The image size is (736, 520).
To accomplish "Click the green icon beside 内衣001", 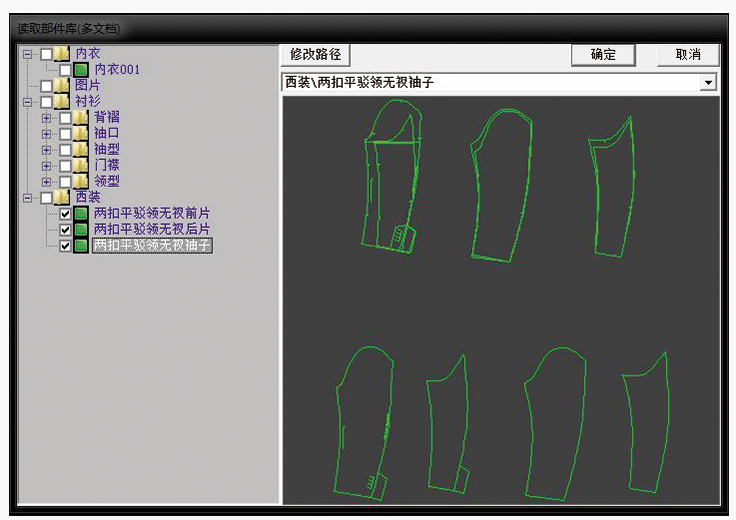I will click(81, 70).
